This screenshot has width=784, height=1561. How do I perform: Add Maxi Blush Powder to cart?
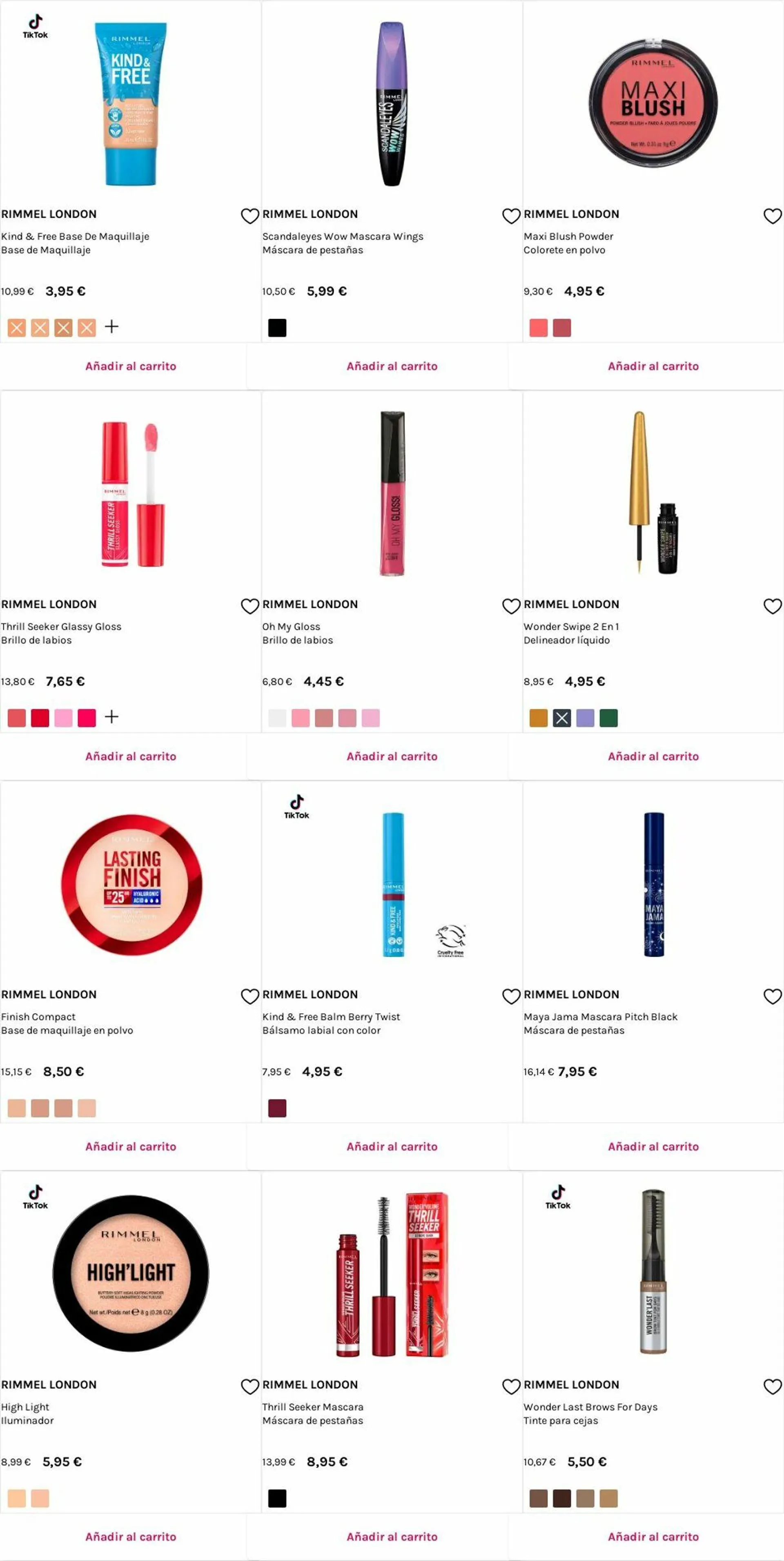click(x=653, y=366)
